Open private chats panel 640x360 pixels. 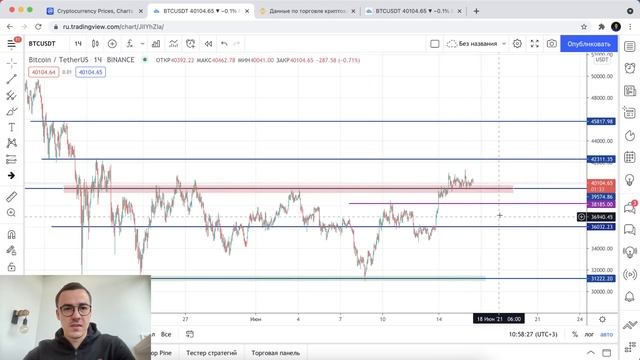(x=629, y=229)
